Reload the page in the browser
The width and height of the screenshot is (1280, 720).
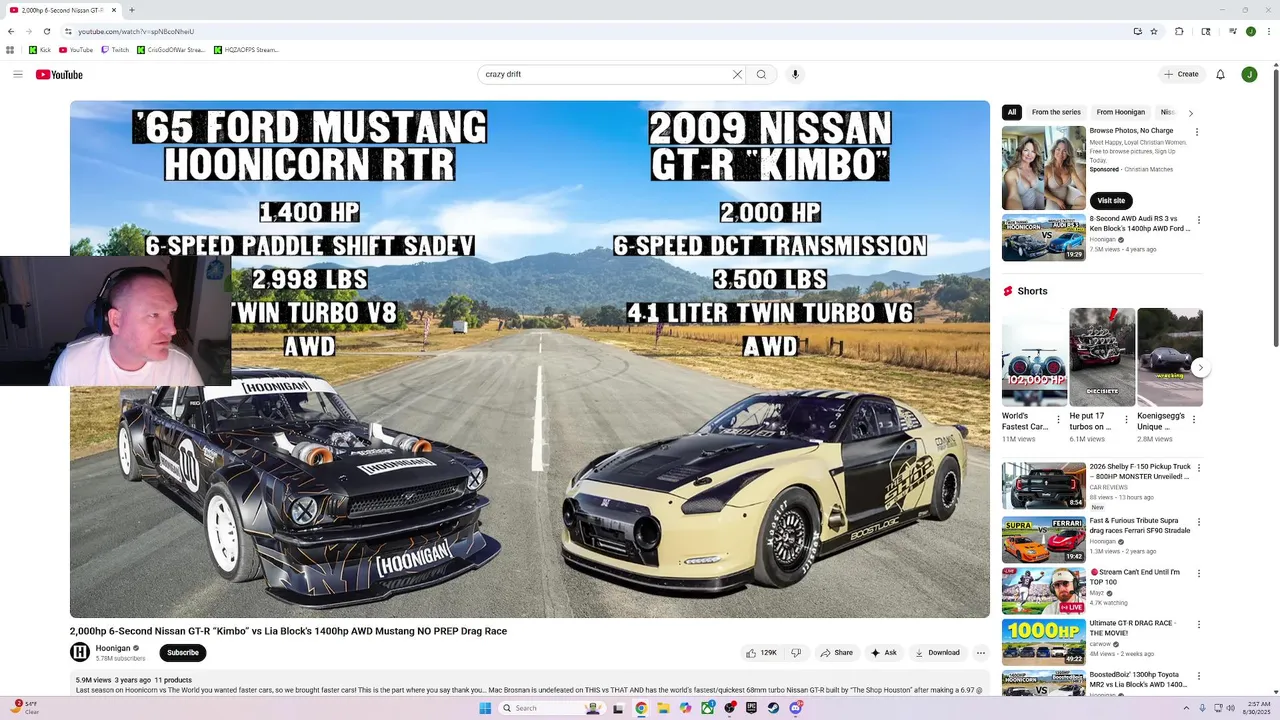(x=46, y=31)
